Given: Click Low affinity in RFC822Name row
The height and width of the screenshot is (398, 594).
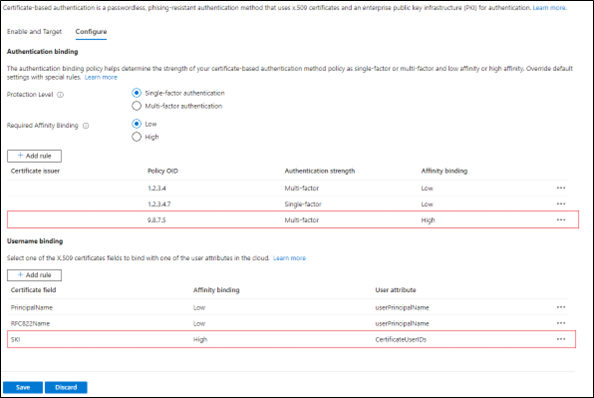Looking at the screenshot, I should click(199, 323).
